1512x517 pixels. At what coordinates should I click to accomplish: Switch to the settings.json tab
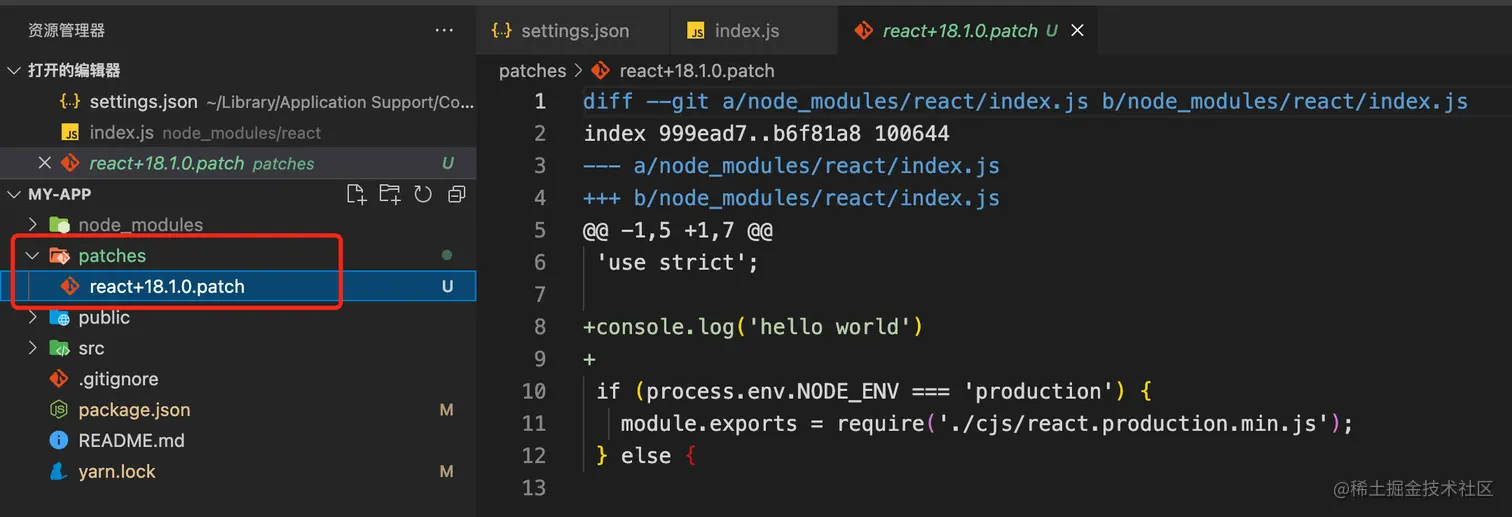[573, 31]
